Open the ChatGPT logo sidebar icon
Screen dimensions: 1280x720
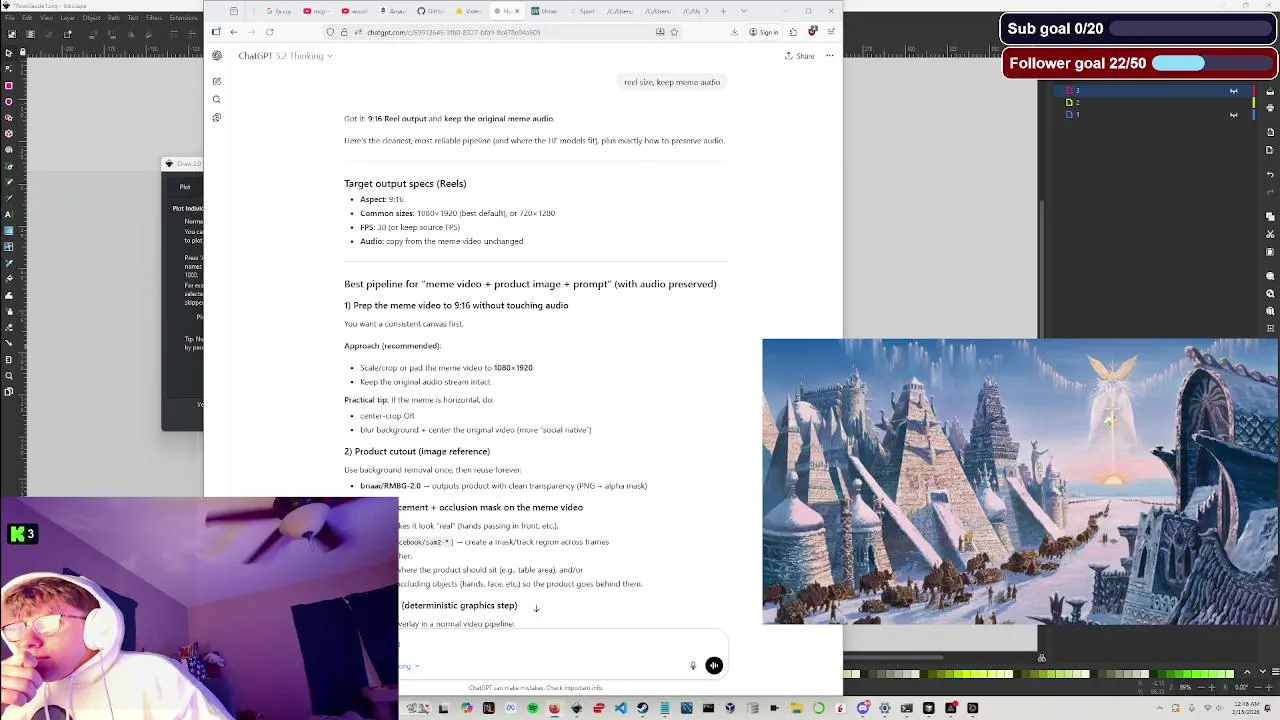(x=217, y=56)
